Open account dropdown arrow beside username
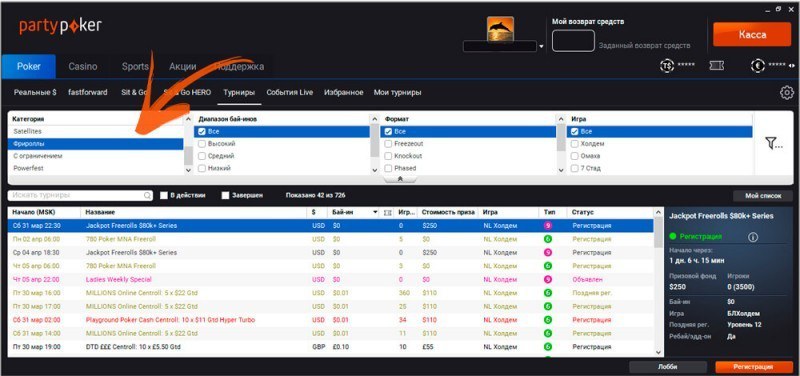 point(541,47)
